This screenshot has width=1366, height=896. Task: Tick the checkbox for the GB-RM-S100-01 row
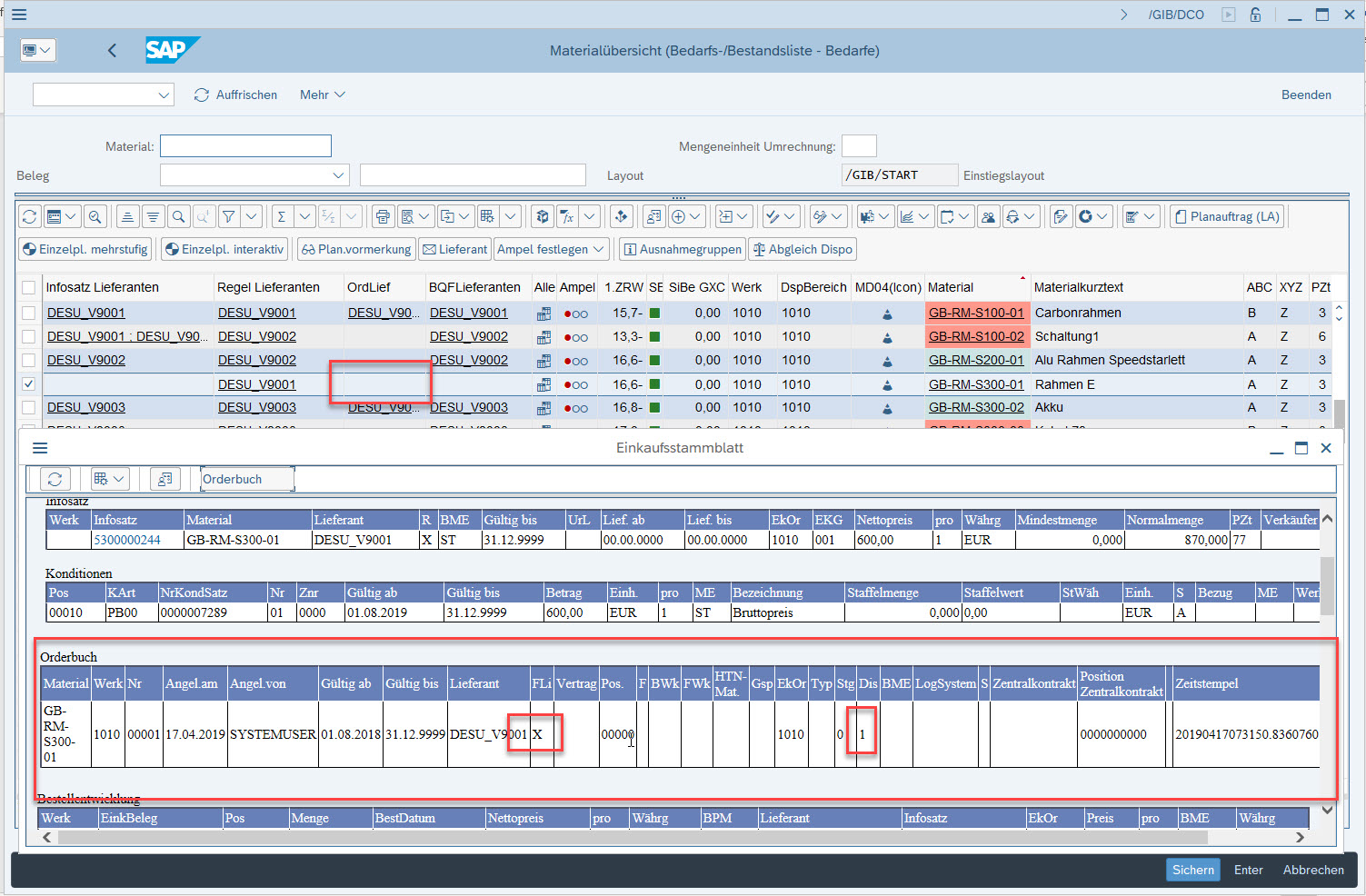(29, 313)
